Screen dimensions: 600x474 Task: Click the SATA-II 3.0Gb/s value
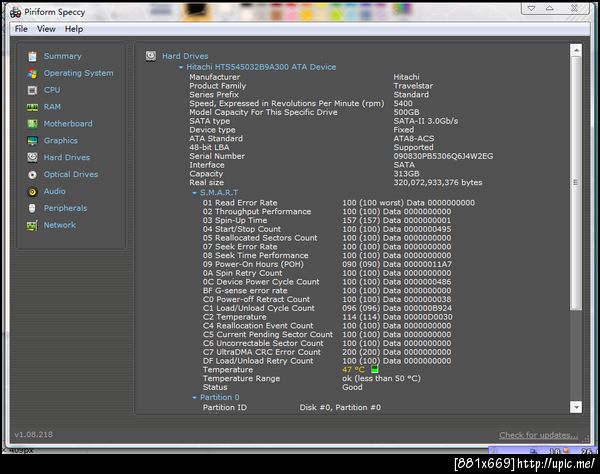426,121
